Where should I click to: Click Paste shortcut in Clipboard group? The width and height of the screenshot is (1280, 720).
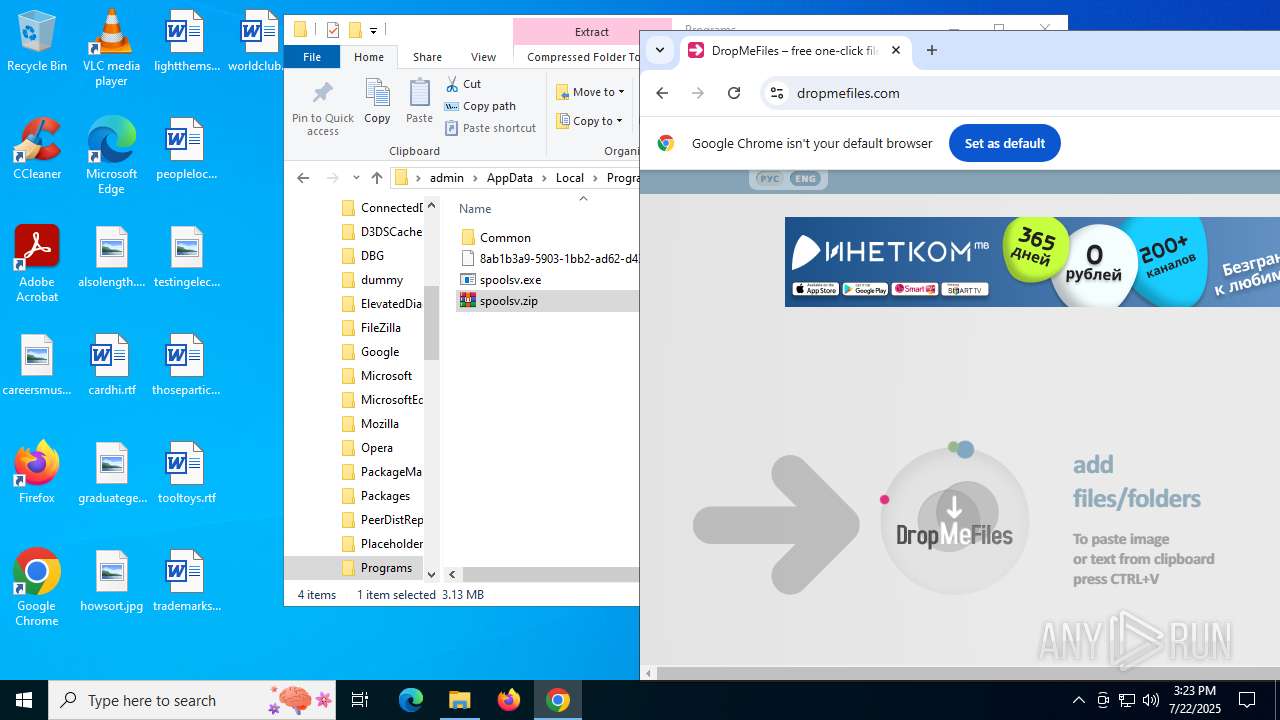(490, 128)
